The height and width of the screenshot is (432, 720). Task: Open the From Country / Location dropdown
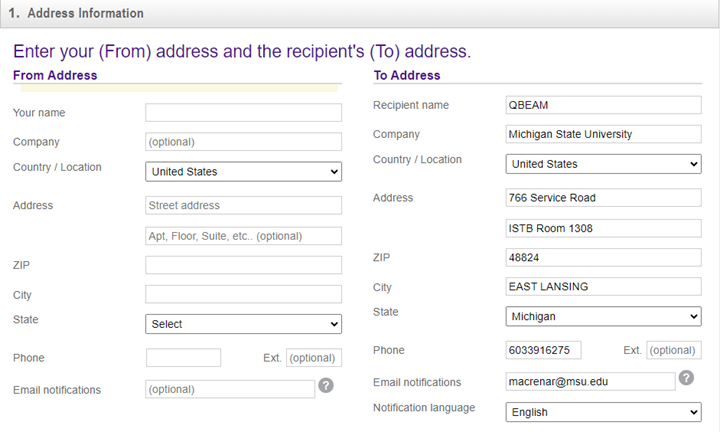(x=243, y=172)
